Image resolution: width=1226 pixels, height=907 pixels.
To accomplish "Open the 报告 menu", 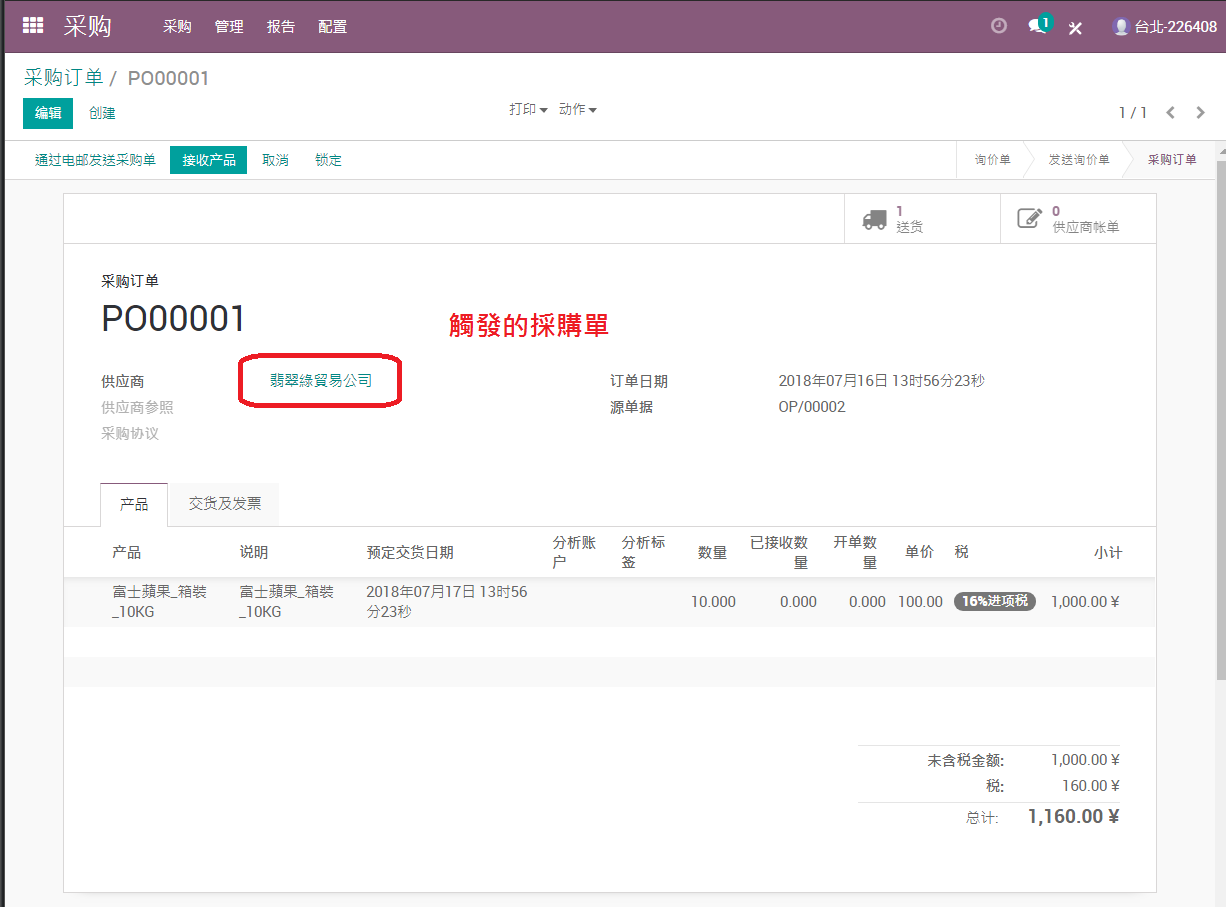I will (281, 27).
